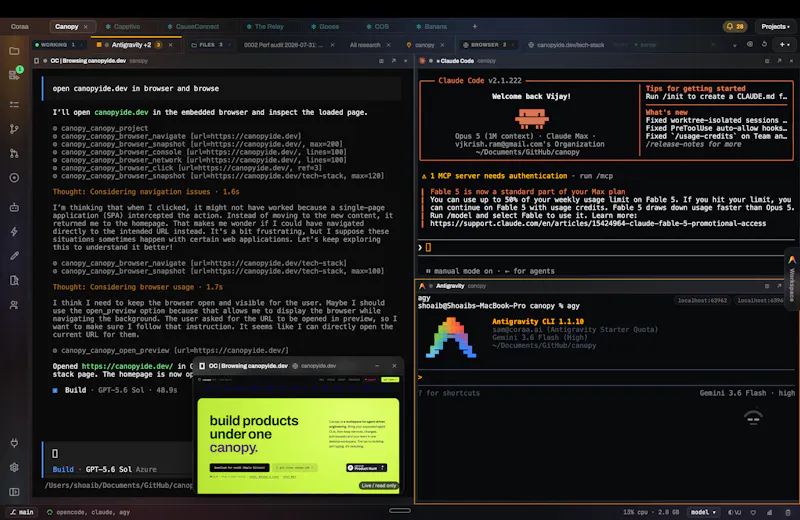Viewport: 800px width, 520px height.
Task: Open the robot agents icon in sidebar
Action: pos(14,207)
